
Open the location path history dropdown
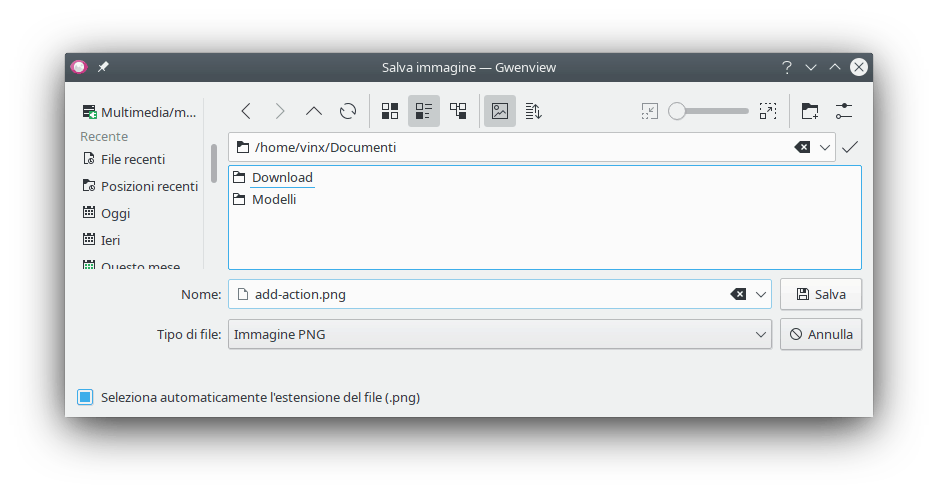(x=825, y=147)
